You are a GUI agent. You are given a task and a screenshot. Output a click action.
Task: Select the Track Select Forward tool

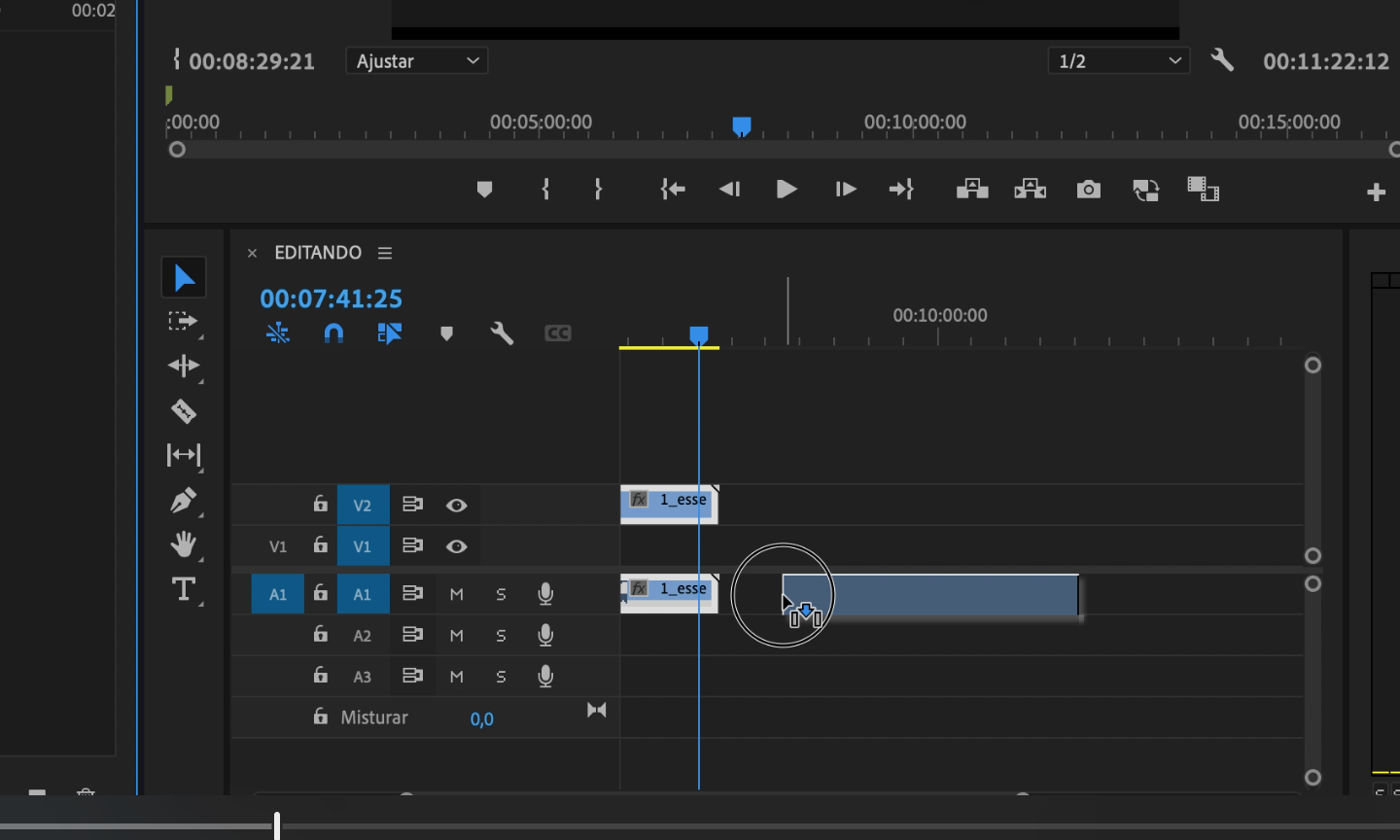(x=183, y=321)
